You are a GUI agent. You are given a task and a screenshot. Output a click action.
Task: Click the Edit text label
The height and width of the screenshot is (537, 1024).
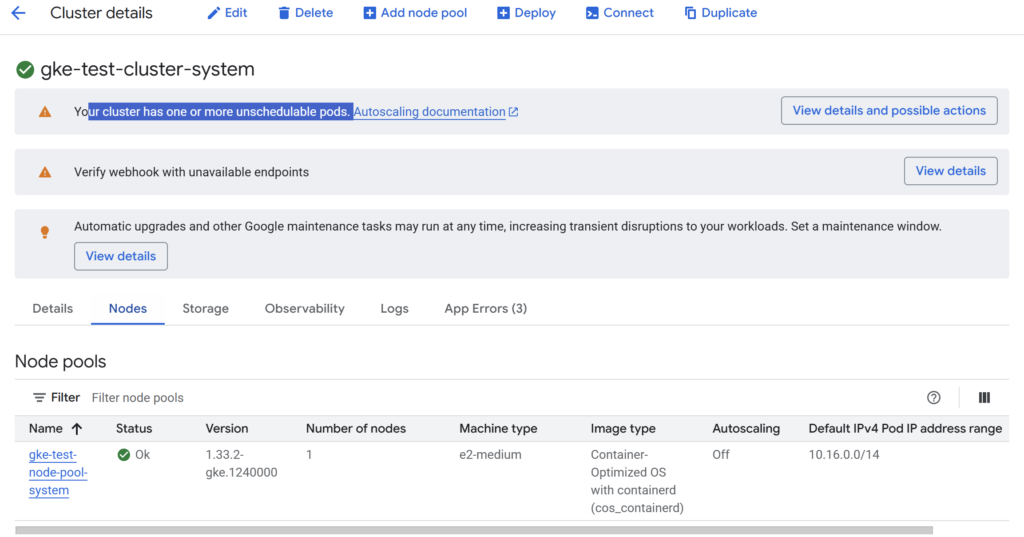tap(236, 13)
